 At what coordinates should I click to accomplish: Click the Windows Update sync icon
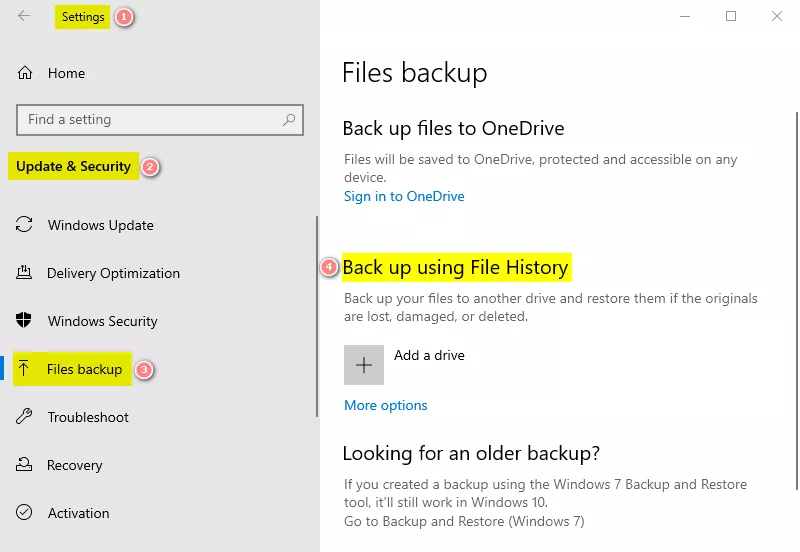24,224
